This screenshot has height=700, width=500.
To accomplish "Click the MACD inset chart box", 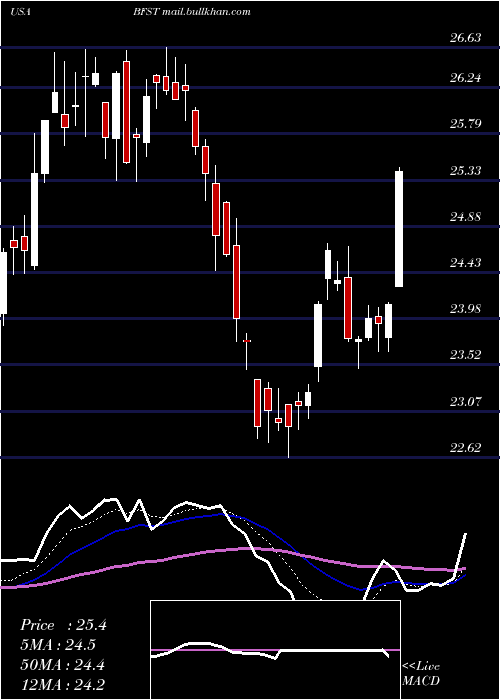I will tap(275, 650).
